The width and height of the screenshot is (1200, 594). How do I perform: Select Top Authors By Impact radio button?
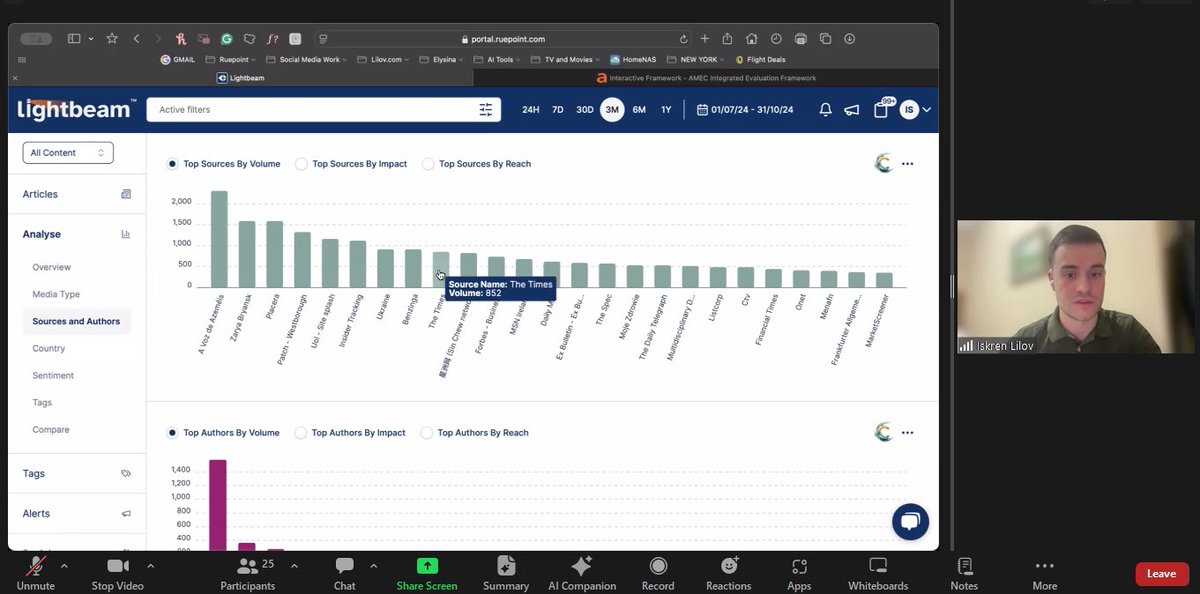coord(301,433)
